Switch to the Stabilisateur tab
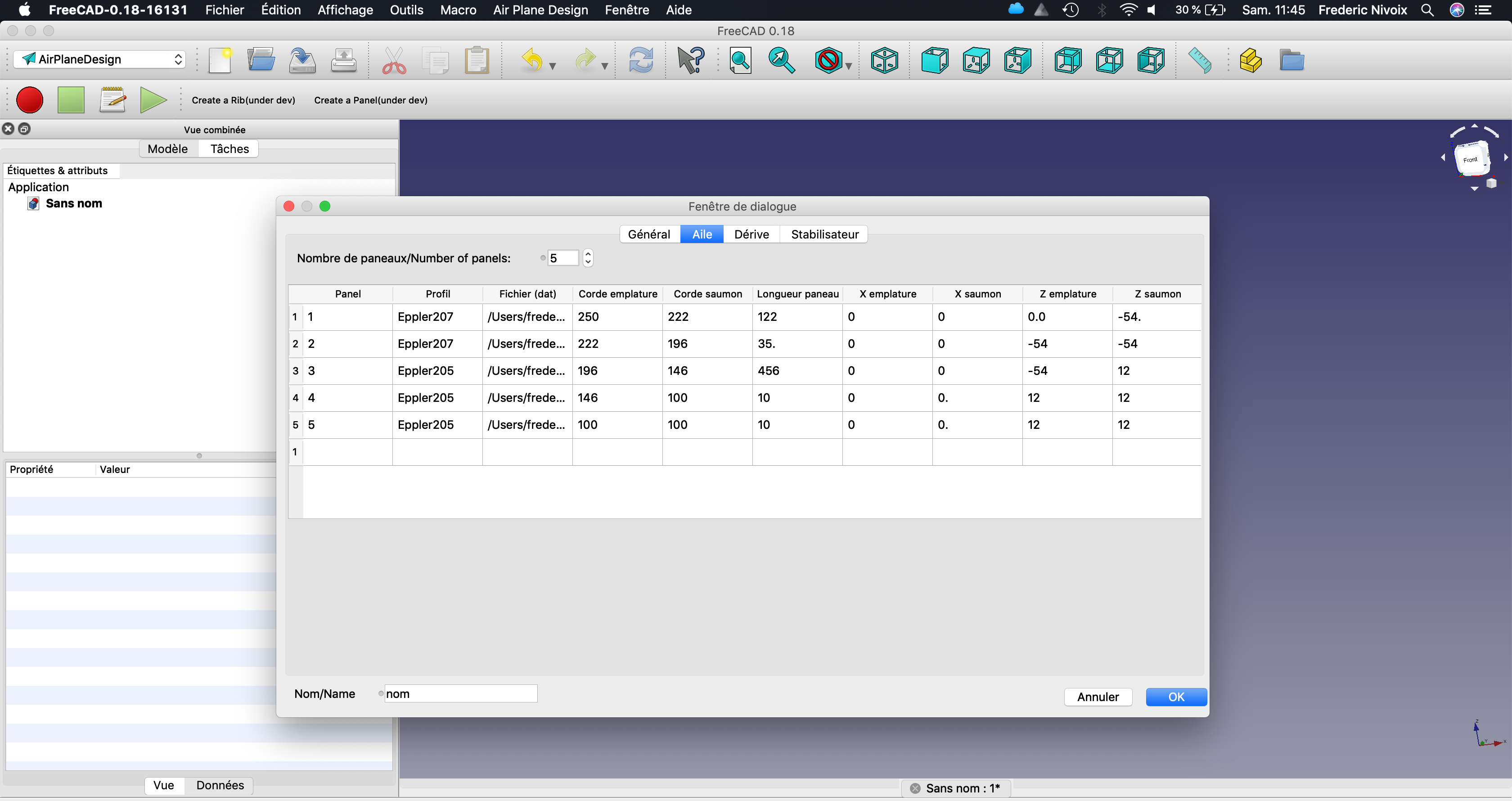The image size is (1512, 801). click(x=824, y=234)
